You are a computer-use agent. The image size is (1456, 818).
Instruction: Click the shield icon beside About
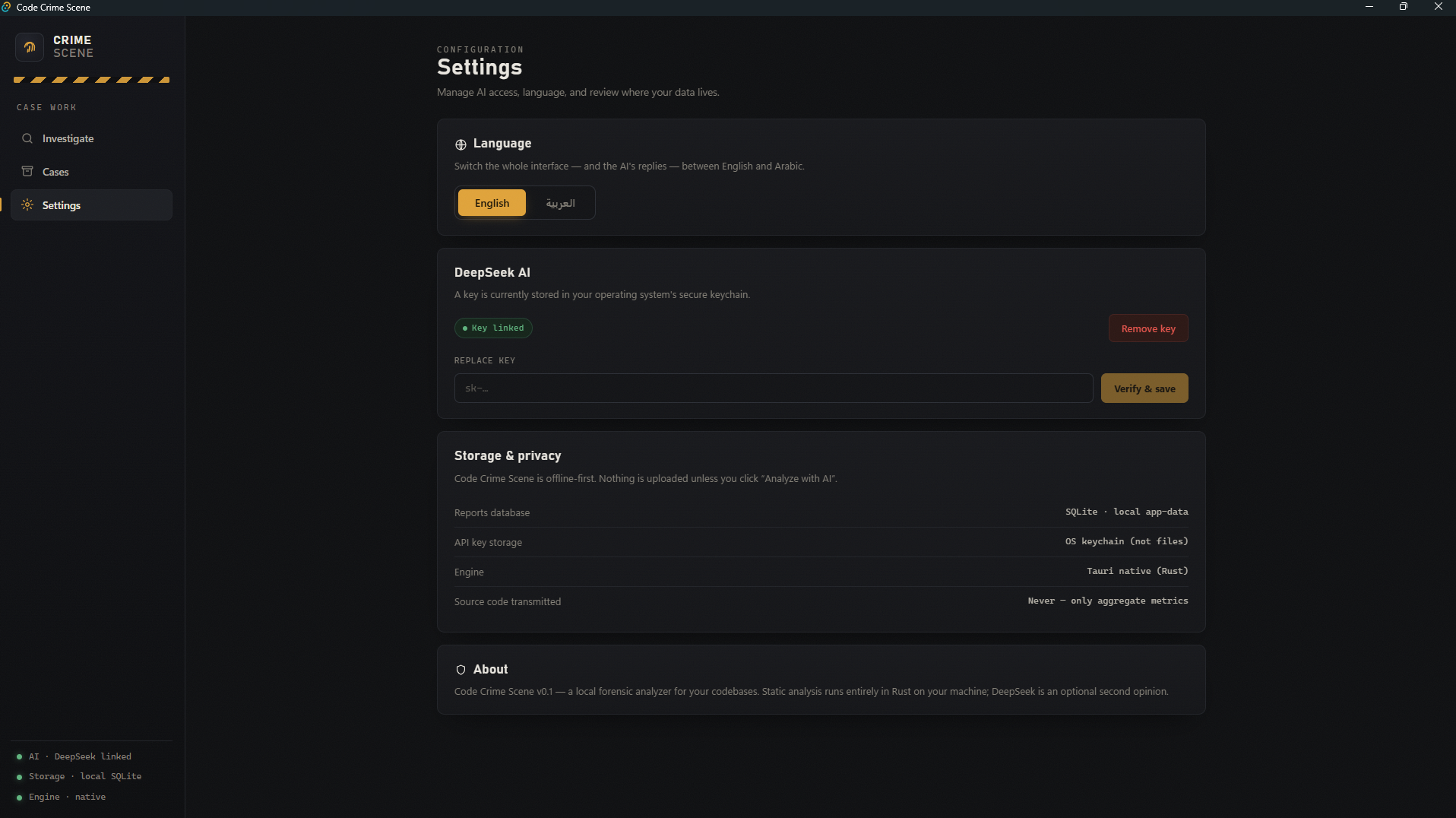[x=461, y=670]
